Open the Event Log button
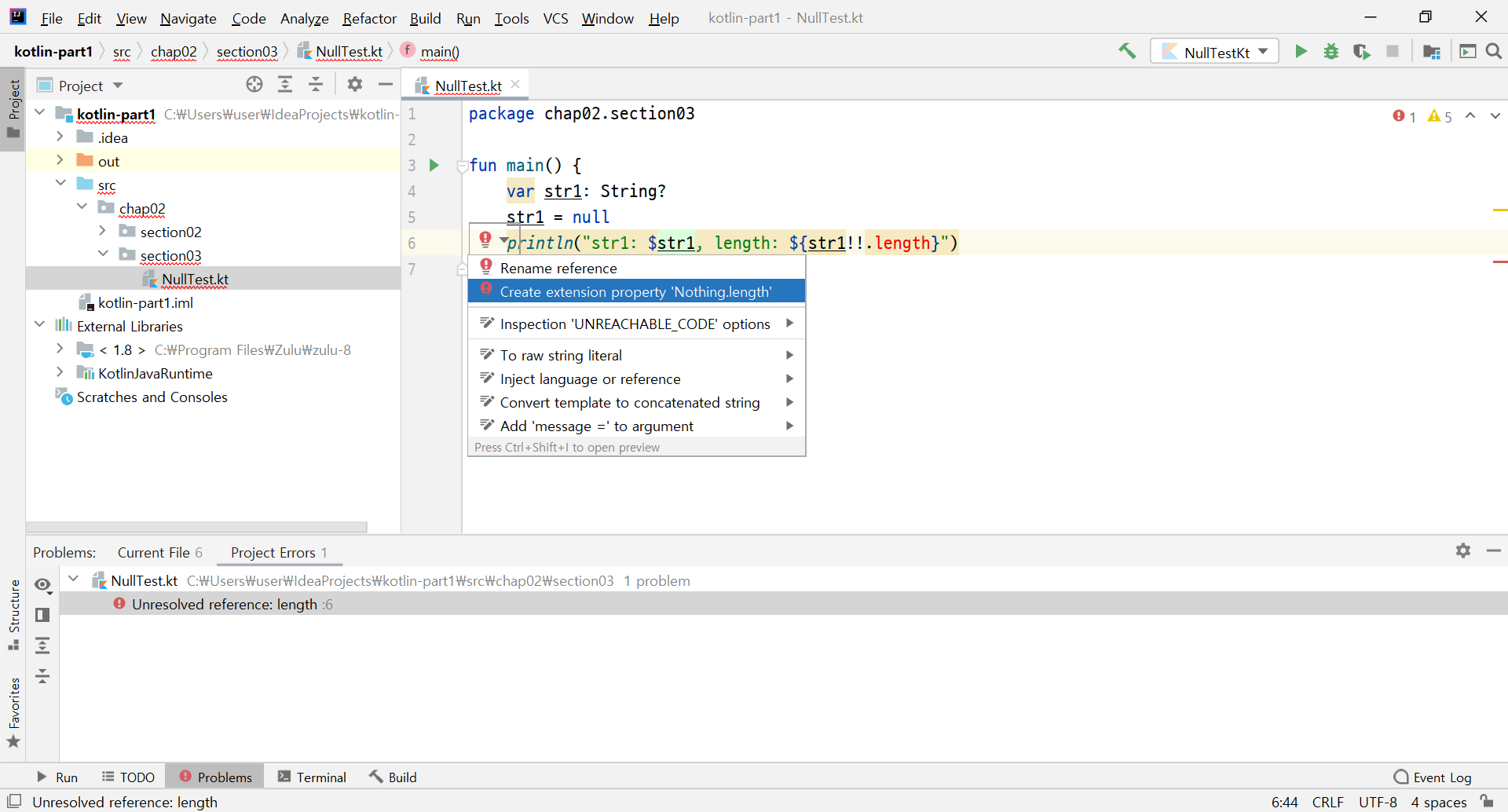Image resolution: width=1508 pixels, height=812 pixels. (1433, 777)
